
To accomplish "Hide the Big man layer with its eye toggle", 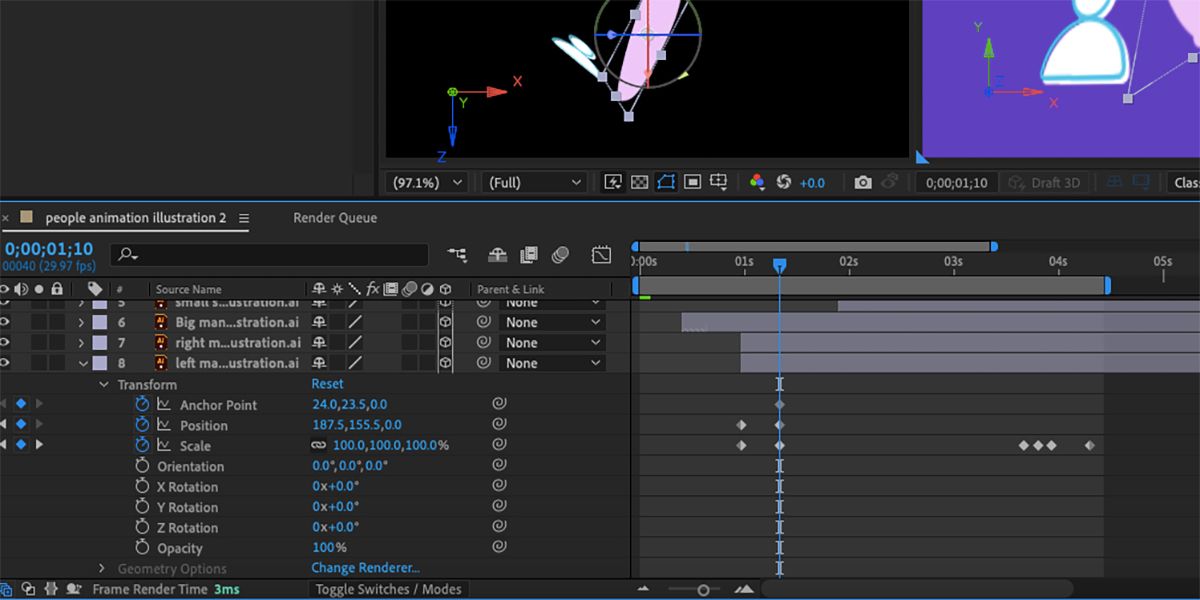I will [5, 322].
